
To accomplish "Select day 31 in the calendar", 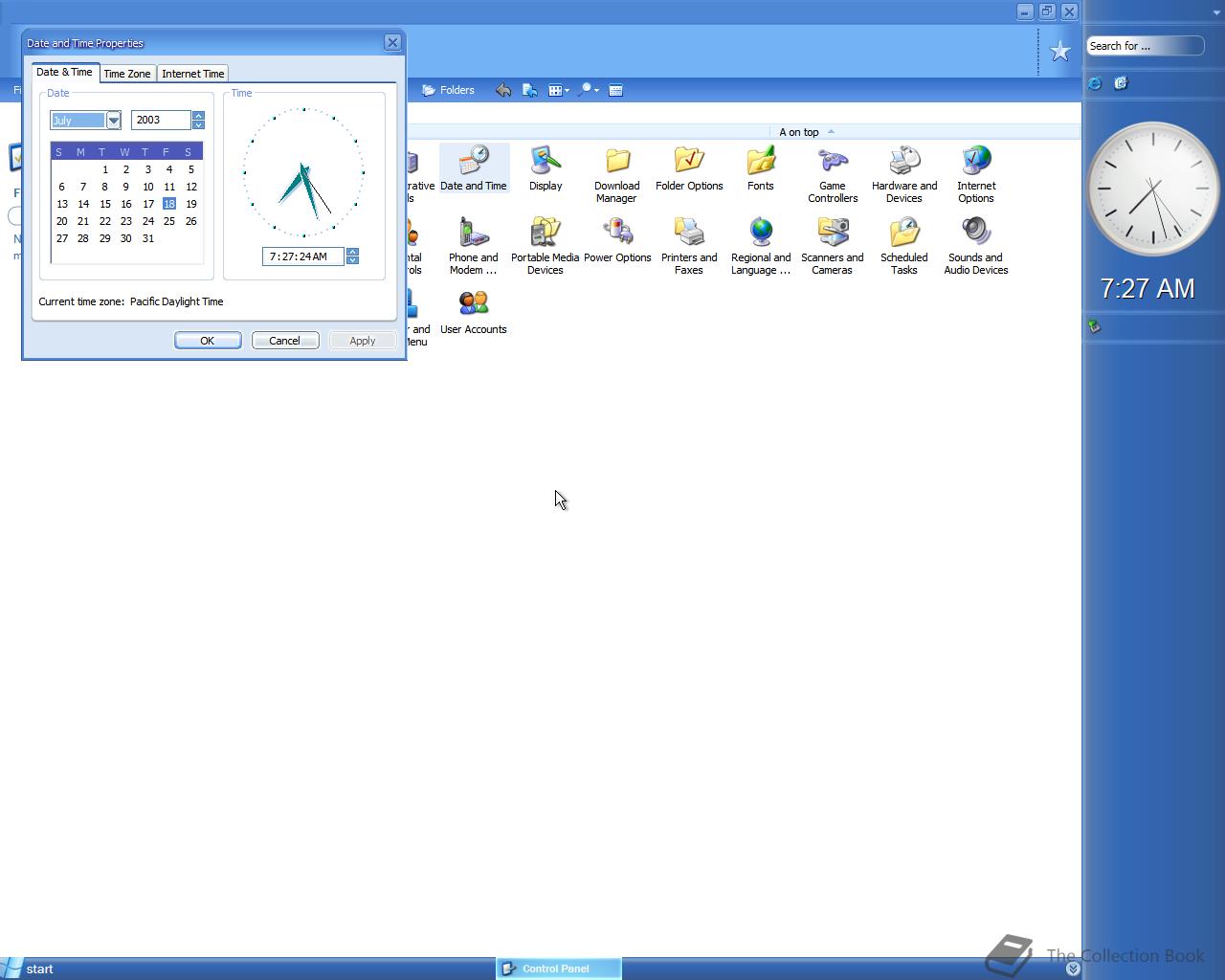I will [147, 238].
